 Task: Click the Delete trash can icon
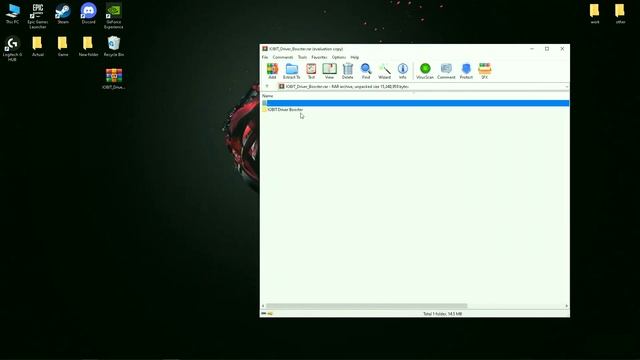click(x=347, y=71)
